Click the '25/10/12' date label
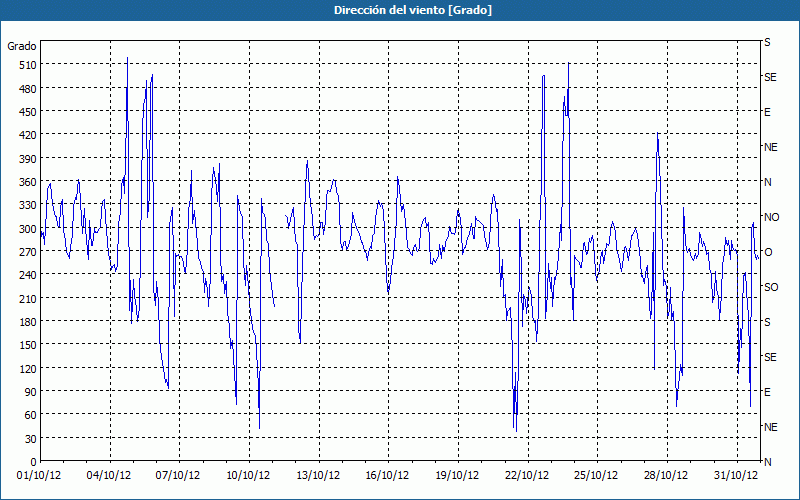The image size is (800, 500). point(596,476)
